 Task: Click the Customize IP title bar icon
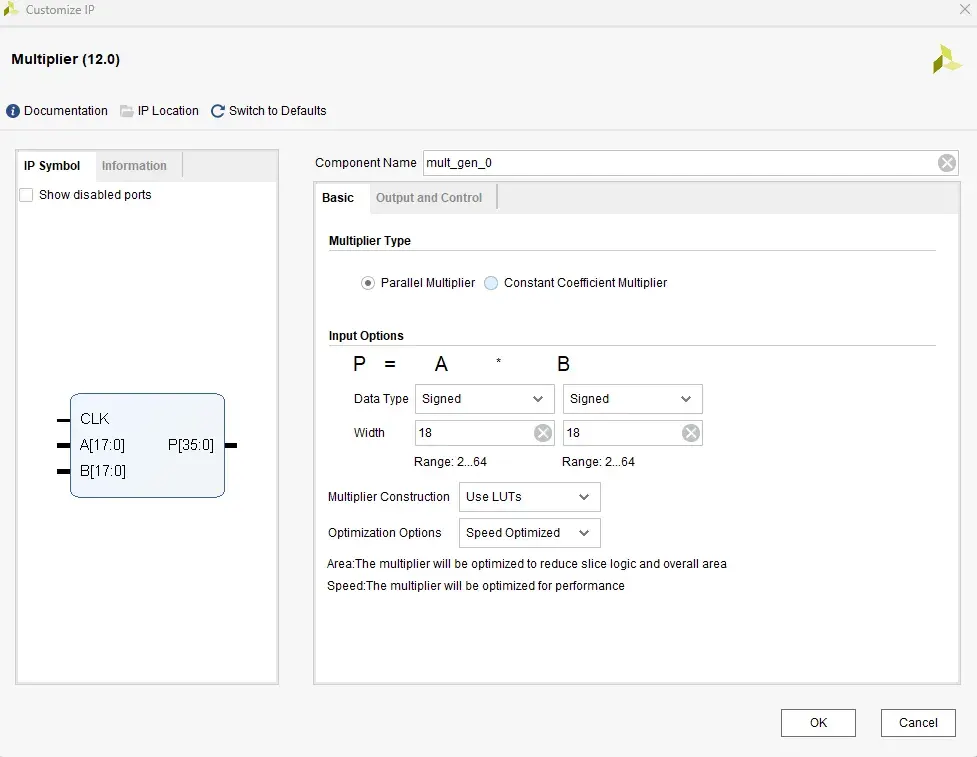(x=11, y=9)
